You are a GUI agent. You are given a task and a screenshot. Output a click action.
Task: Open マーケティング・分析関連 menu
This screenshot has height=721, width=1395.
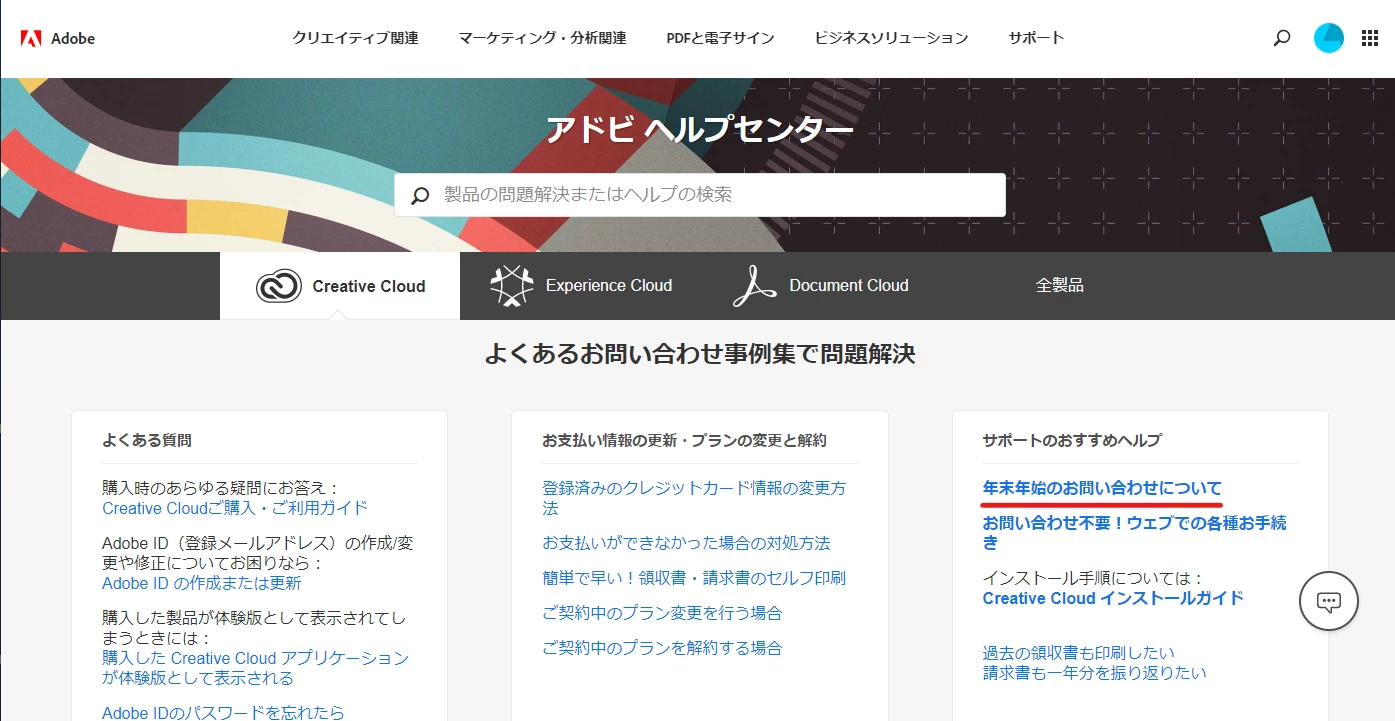point(542,38)
